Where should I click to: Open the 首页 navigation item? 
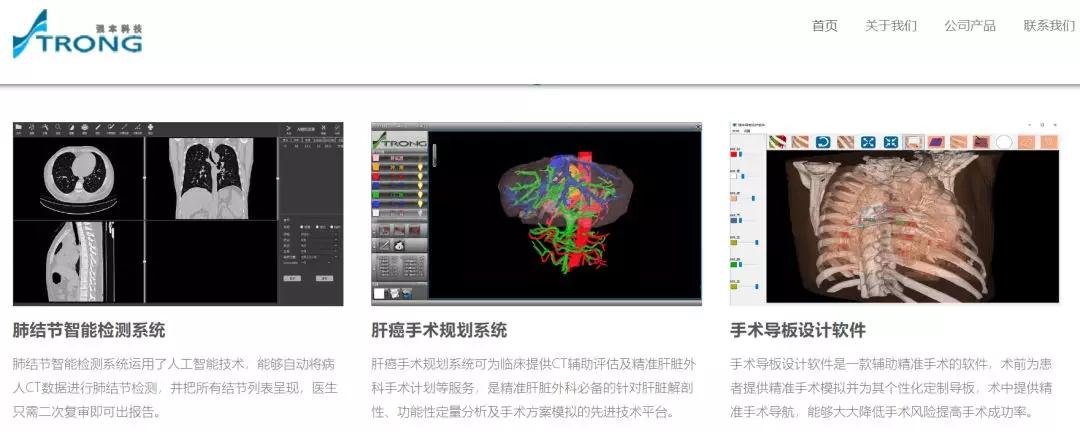pos(825,26)
